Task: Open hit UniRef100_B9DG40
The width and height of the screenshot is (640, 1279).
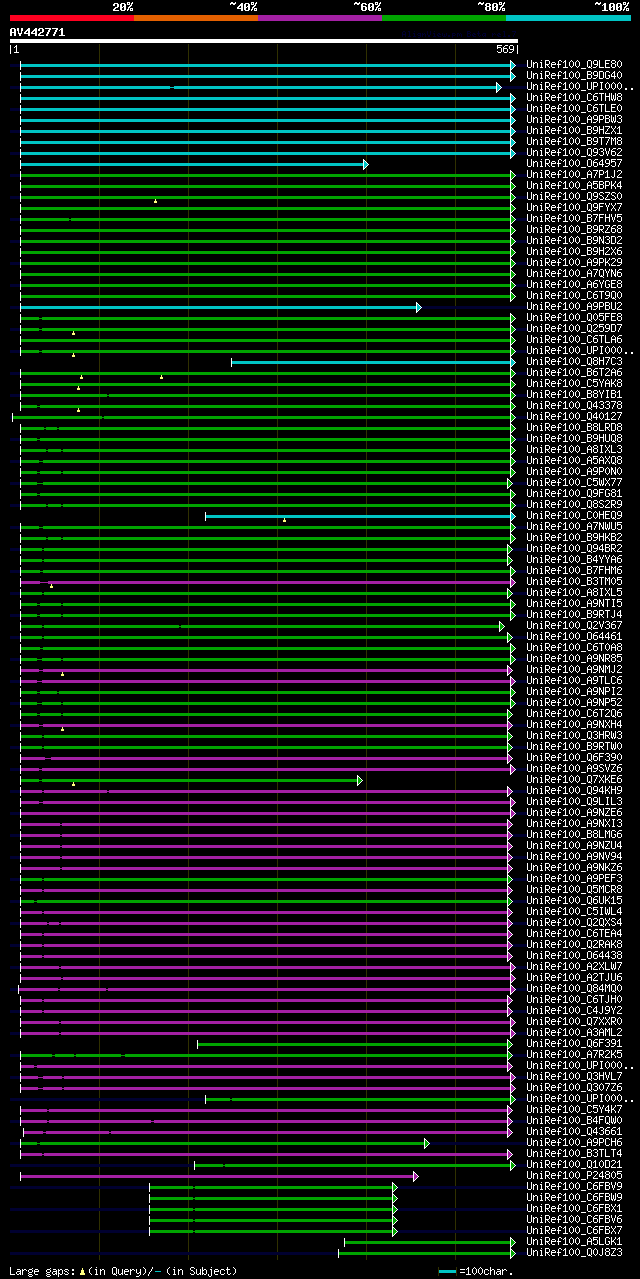Action: click(x=574, y=76)
